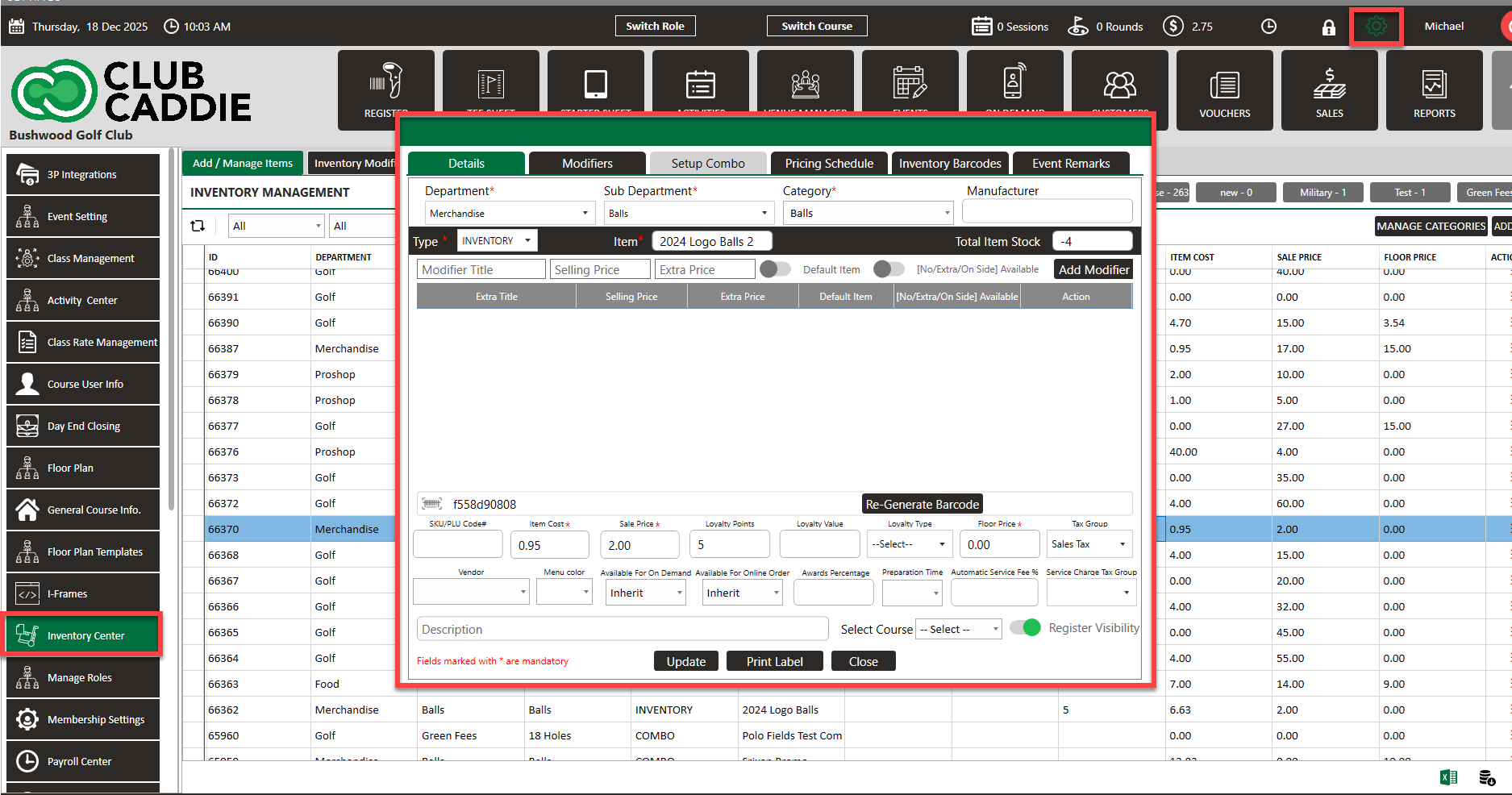Open settings gear icon in top bar

(1377, 27)
